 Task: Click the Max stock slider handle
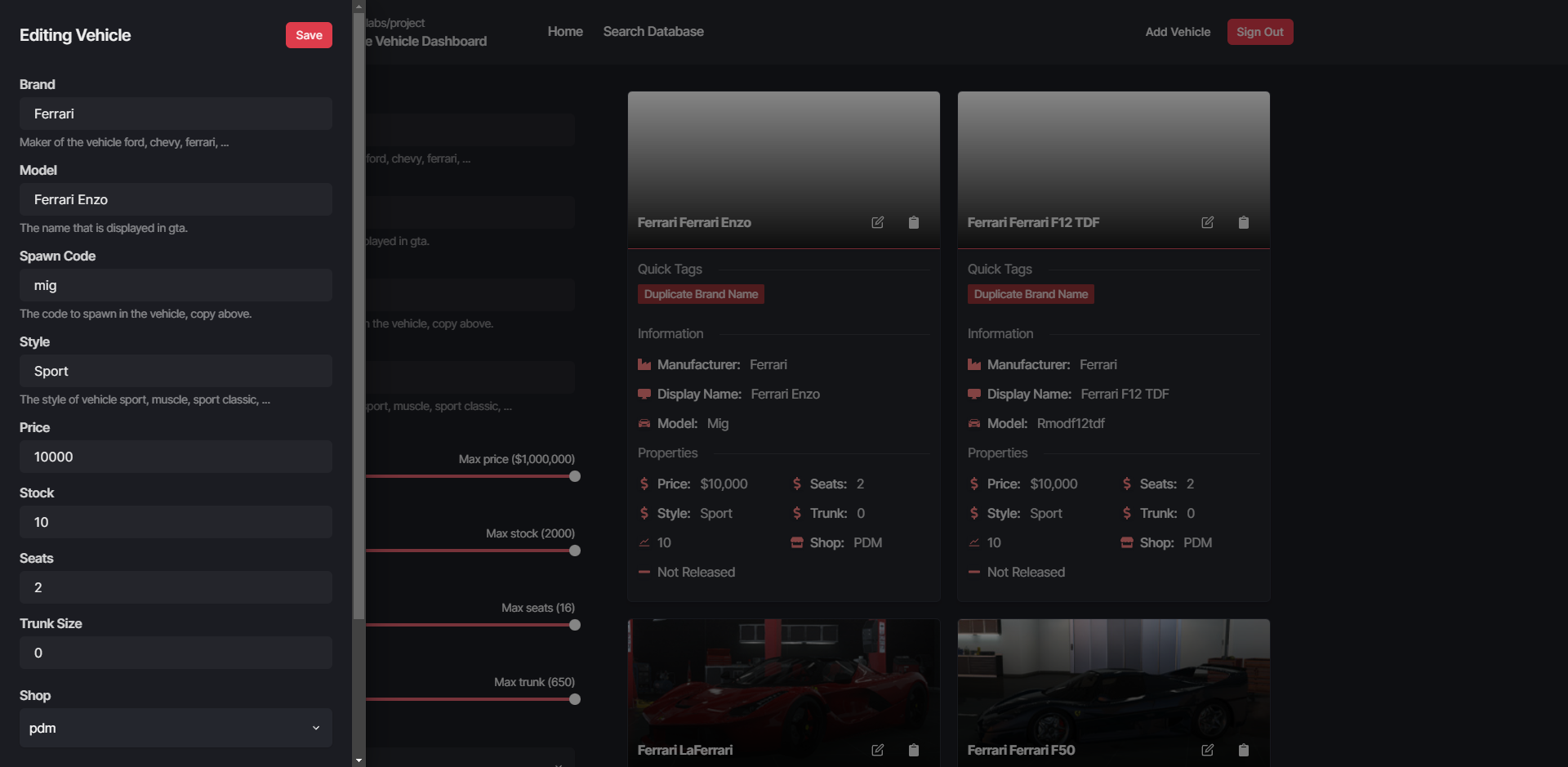point(575,550)
